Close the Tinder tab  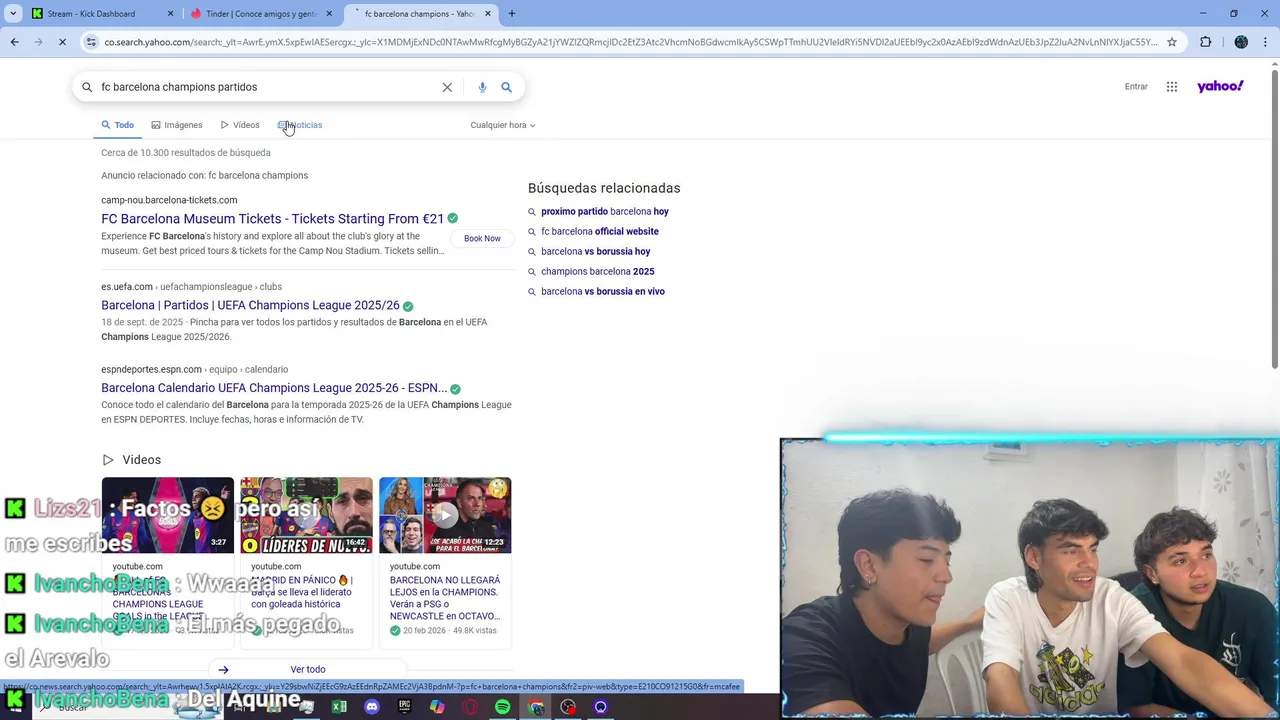pos(329,14)
